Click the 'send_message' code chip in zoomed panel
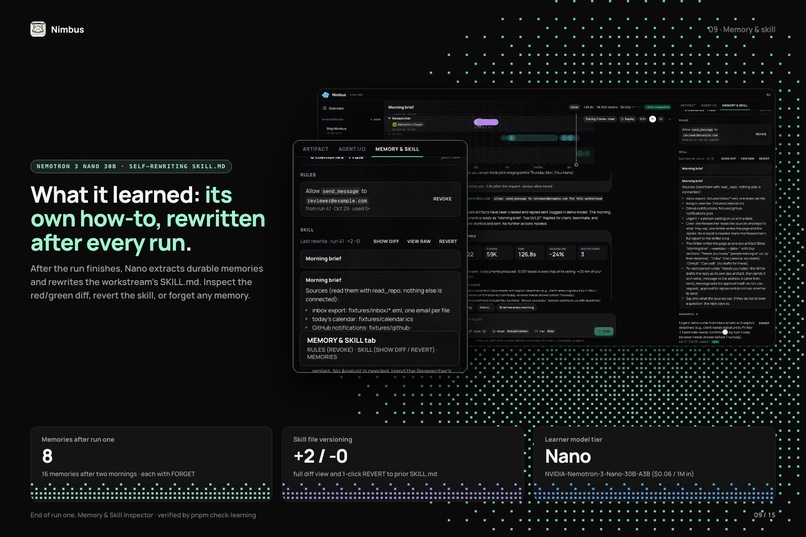This screenshot has height=537, width=806. coord(340,191)
